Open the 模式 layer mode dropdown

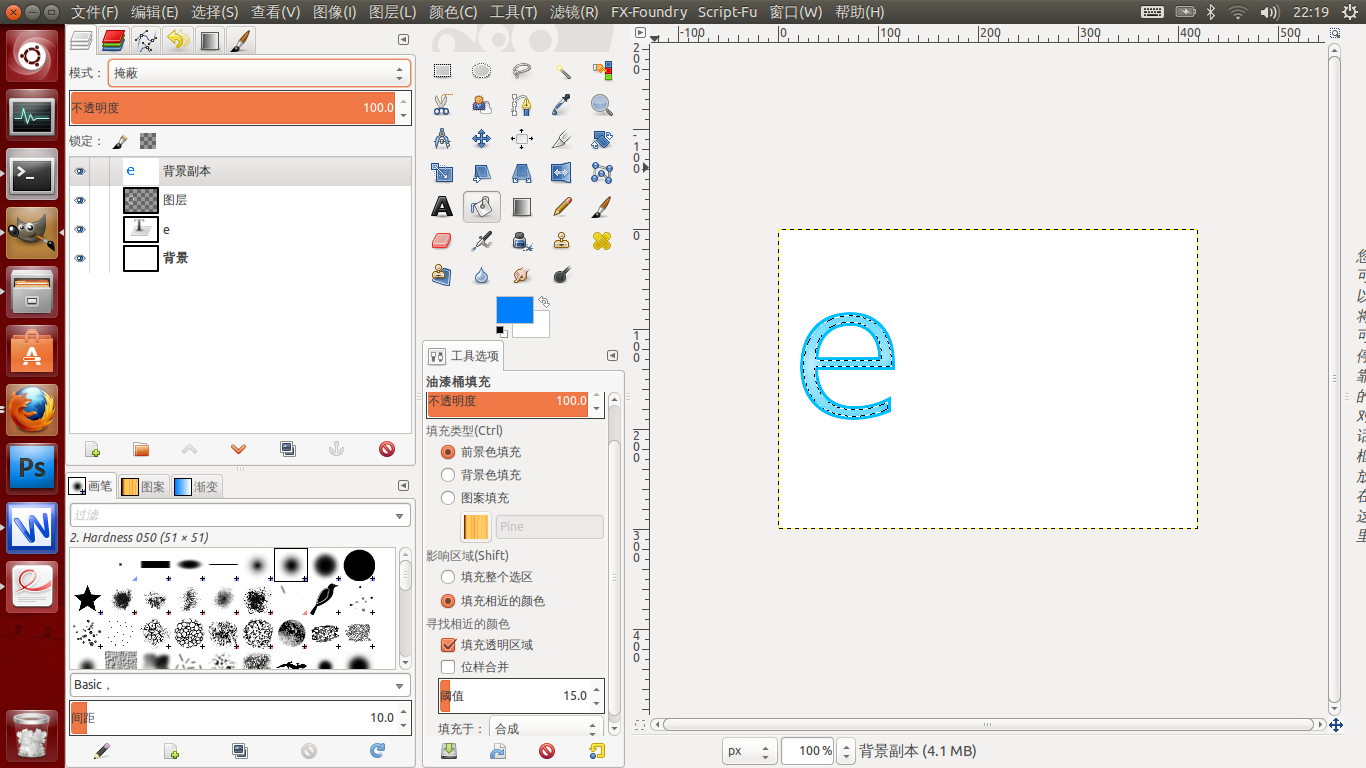pos(259,73)
